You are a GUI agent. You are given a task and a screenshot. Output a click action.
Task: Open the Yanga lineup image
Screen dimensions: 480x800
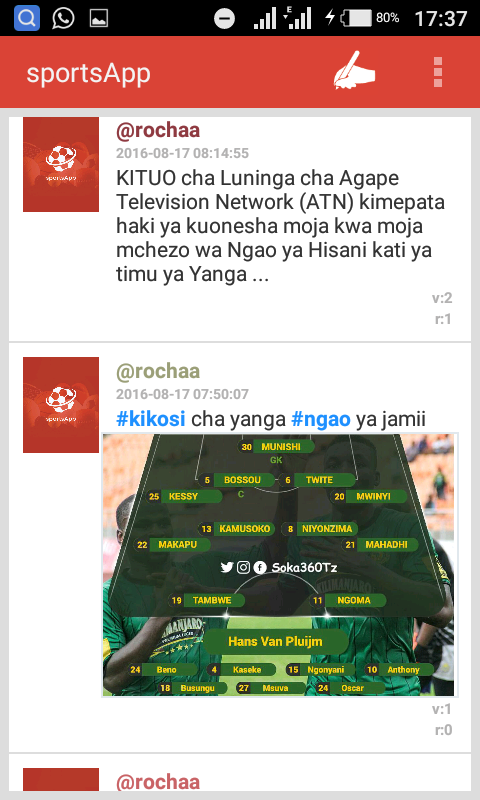279,565
